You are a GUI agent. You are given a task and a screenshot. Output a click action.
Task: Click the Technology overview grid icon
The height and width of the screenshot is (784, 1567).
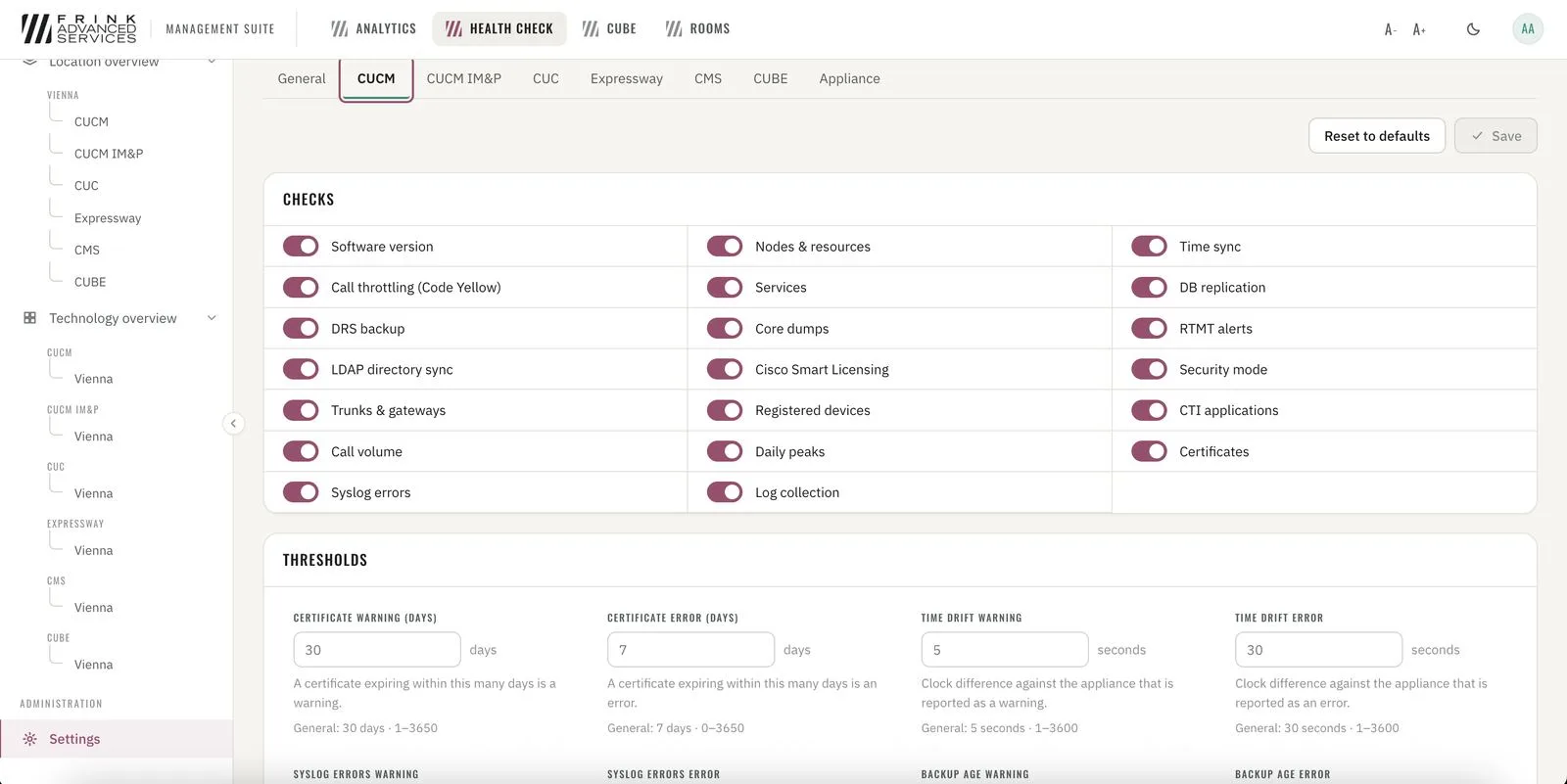pyautogui.click(x=30, y=318)
